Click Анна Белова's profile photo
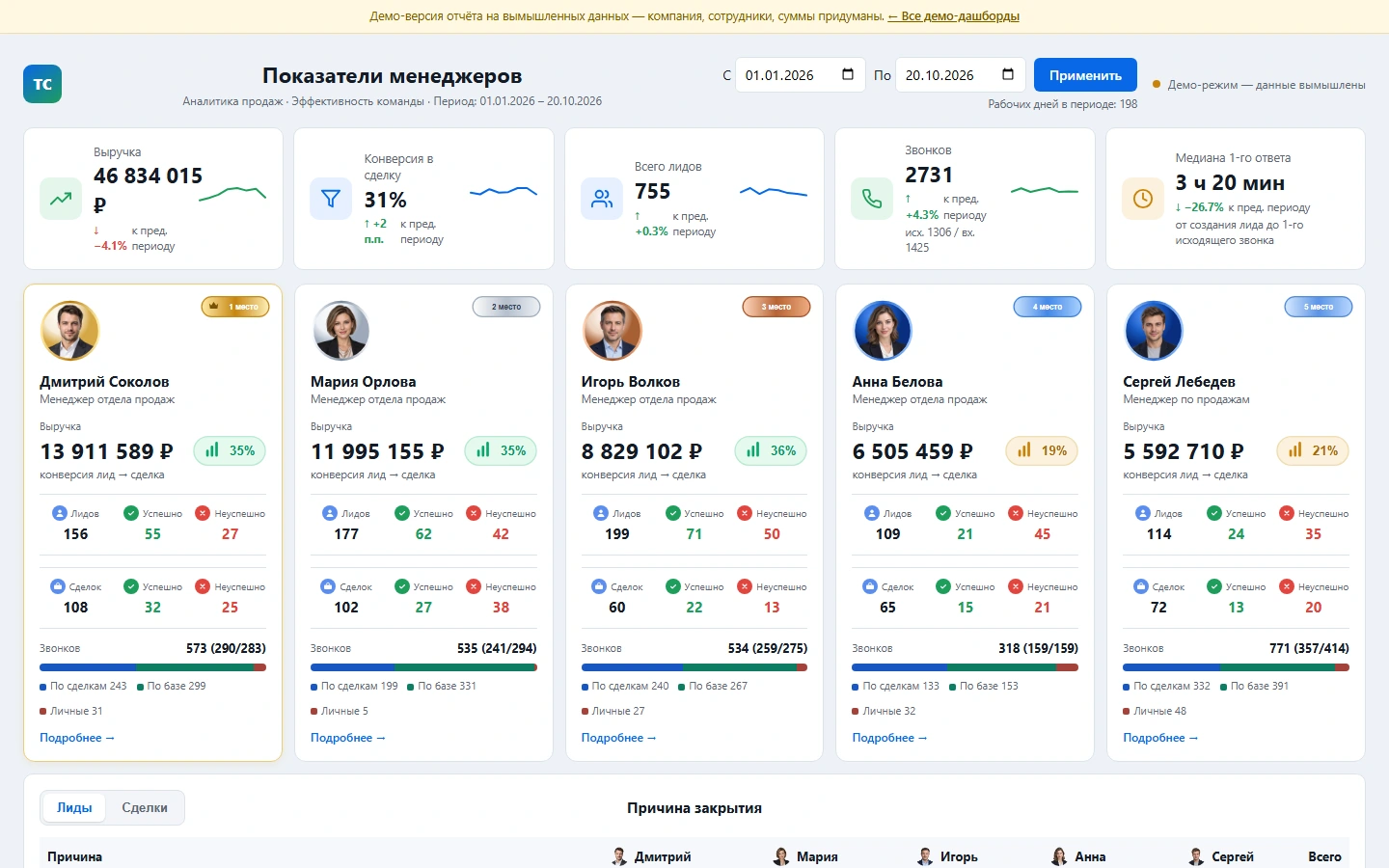 (x=883, y=330)
